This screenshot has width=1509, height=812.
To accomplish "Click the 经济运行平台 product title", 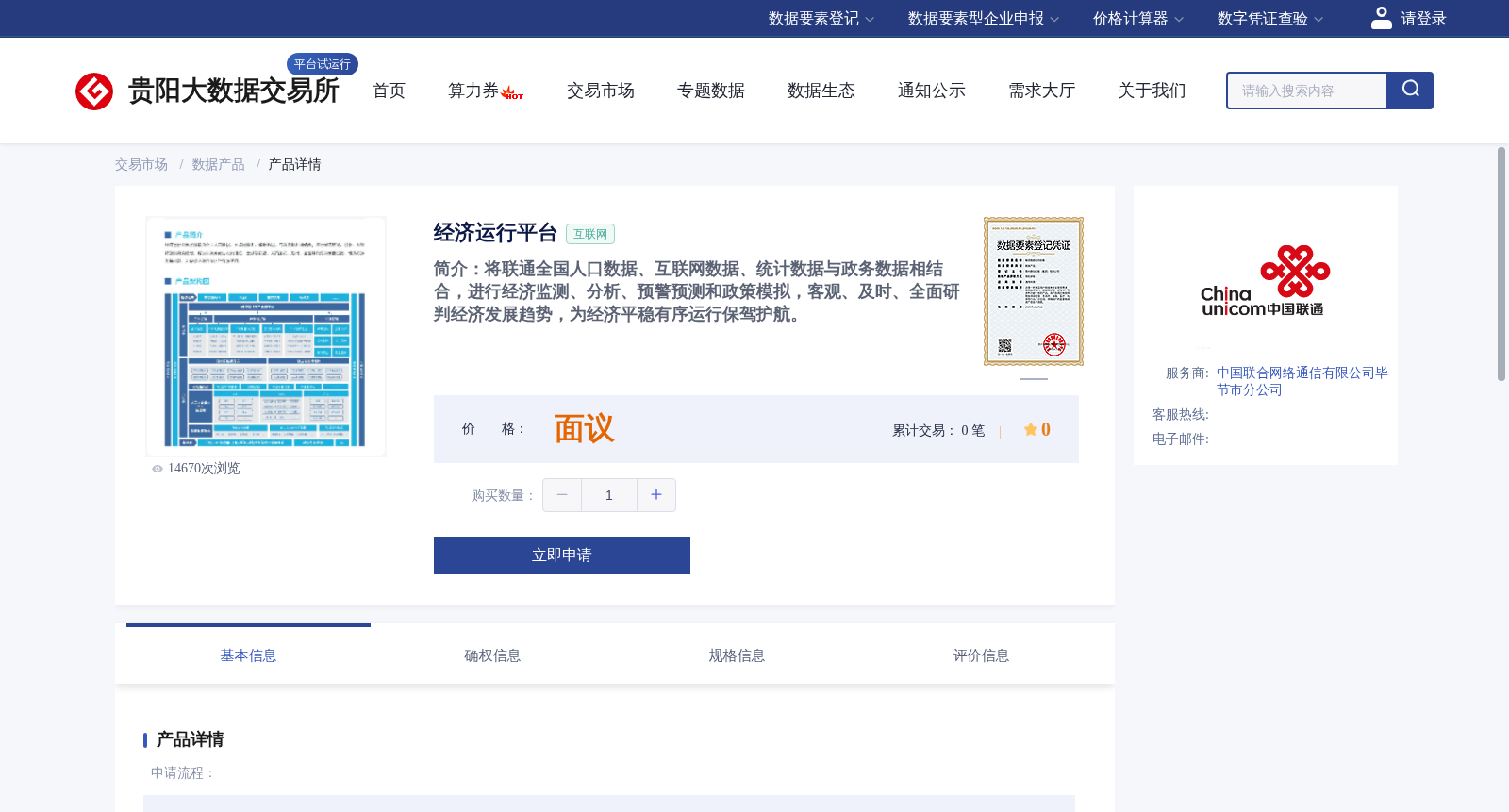I will click(x=495, y=233).
